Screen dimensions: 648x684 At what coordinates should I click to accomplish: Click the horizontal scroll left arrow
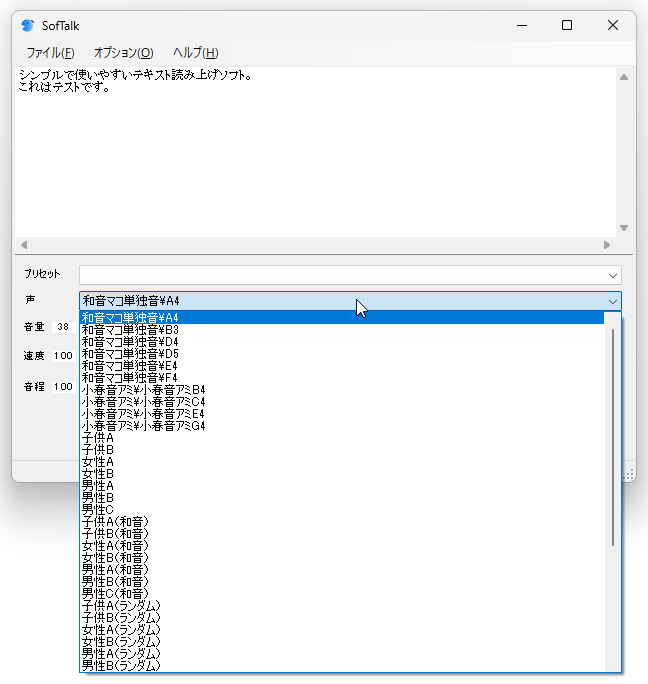click(24, 245)
